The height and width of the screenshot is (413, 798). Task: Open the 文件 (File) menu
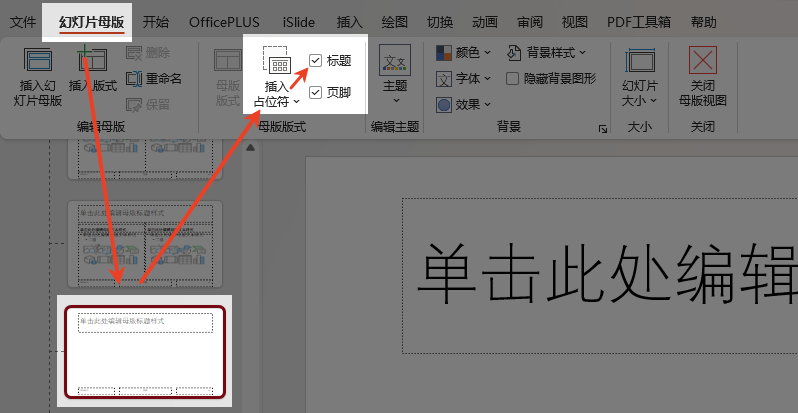click(x=23, y=21)
